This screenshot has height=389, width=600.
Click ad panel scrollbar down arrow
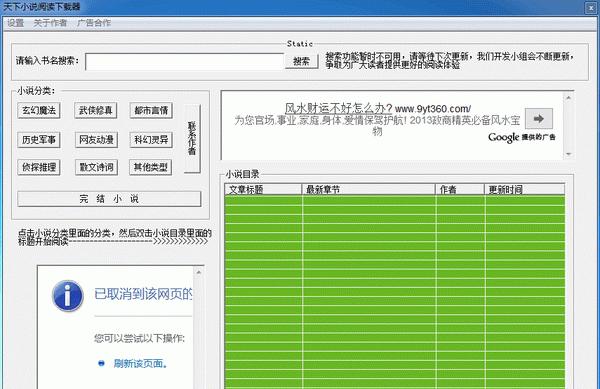pyautogui.click(x=569, y=154)
